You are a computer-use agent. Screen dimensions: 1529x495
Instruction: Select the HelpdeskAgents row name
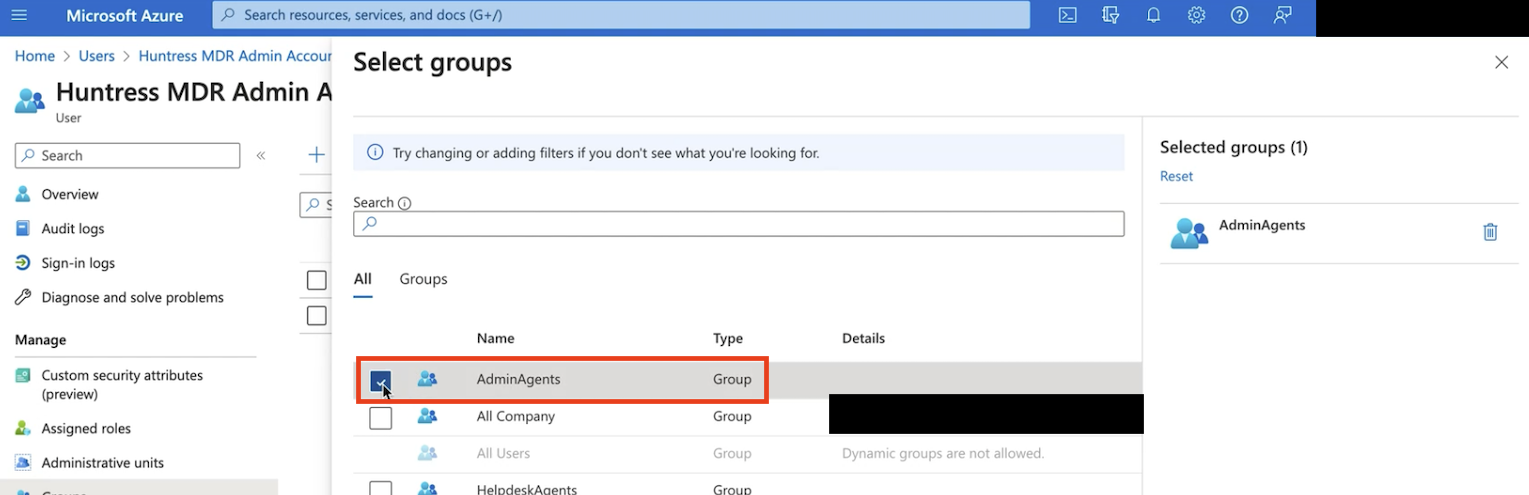pyautogui.click(x=526, y=489)
